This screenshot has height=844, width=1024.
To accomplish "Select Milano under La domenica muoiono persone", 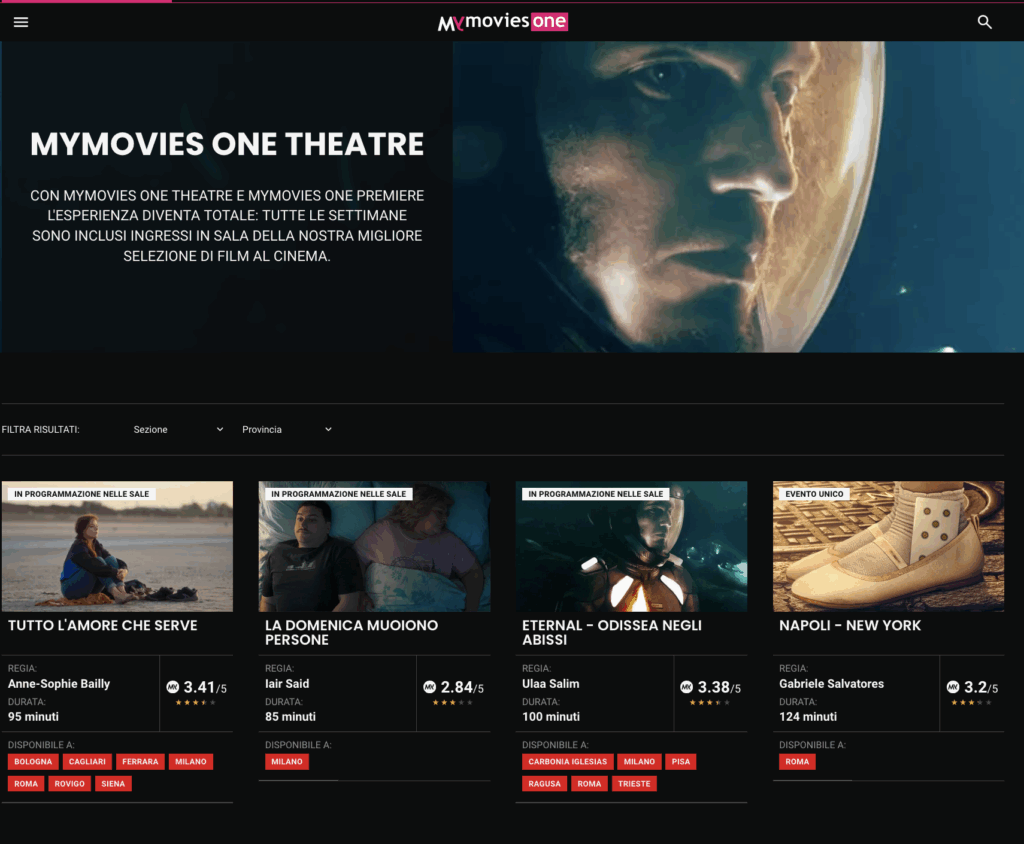I will click(x=287, y=762).
